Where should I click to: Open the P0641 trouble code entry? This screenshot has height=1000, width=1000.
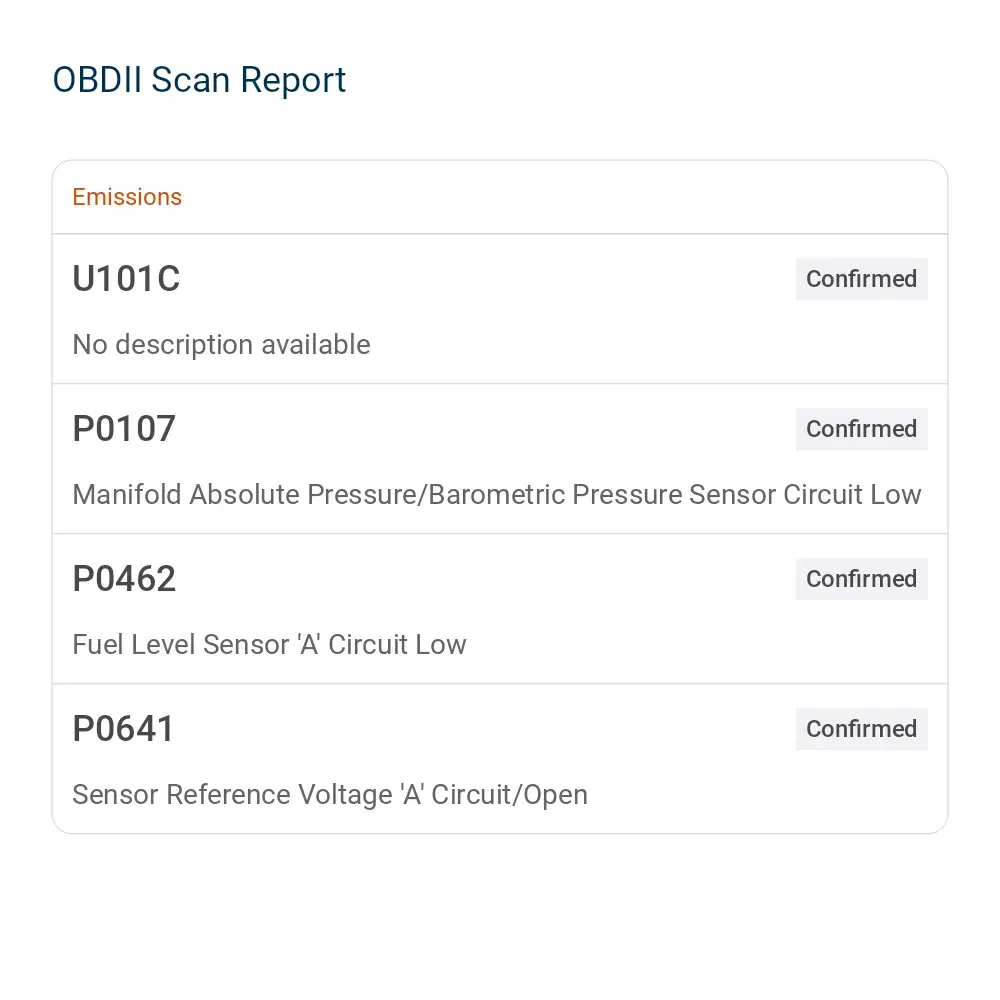[x=499, y=759]
